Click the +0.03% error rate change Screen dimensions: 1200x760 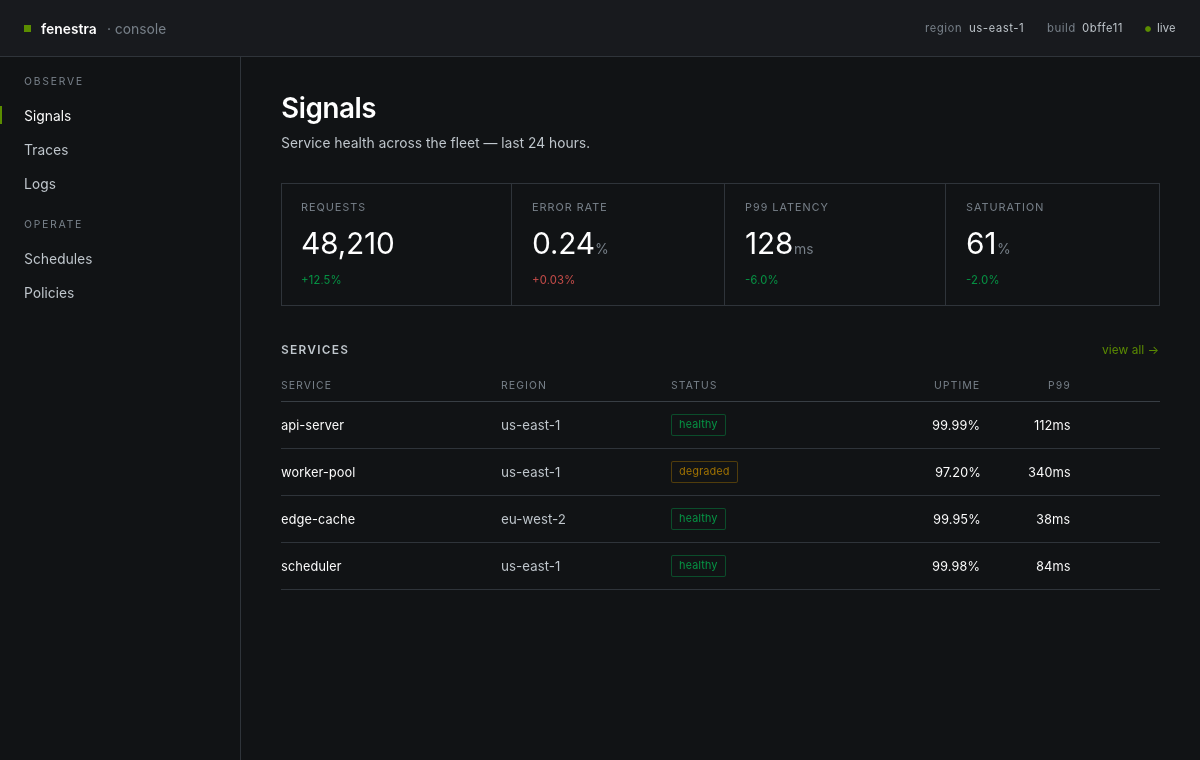pos(553,280)
